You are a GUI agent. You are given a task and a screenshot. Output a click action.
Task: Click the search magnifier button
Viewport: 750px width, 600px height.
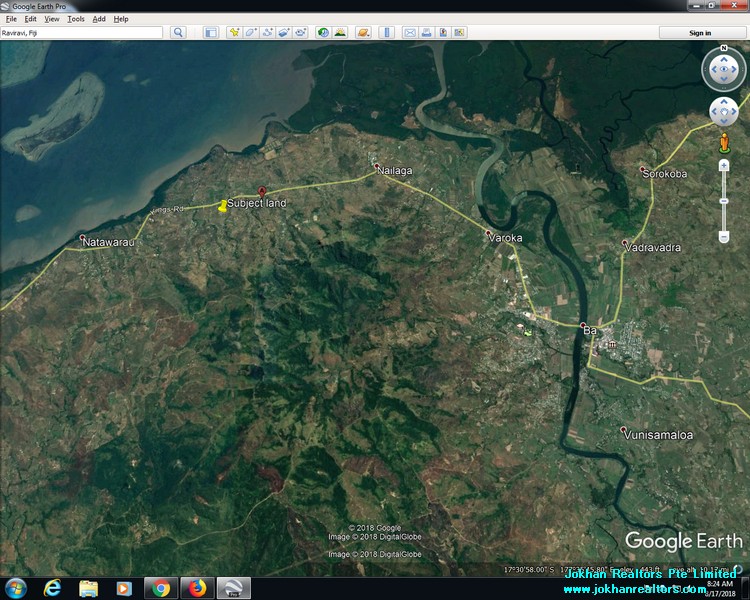click(x=178, y=33)
